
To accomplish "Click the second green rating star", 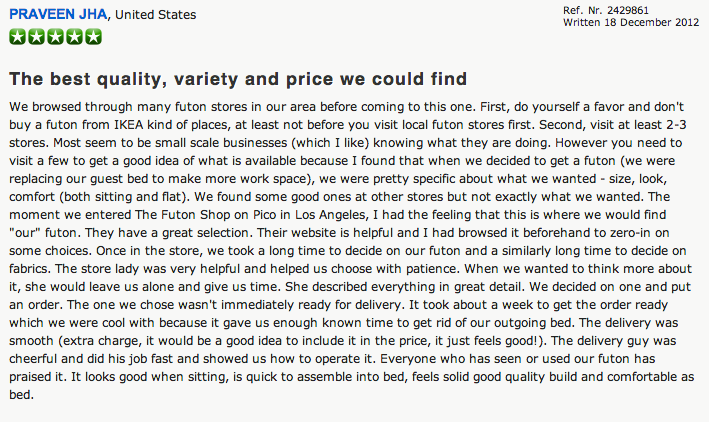I will pyautogui.click(x=37, y=37).
